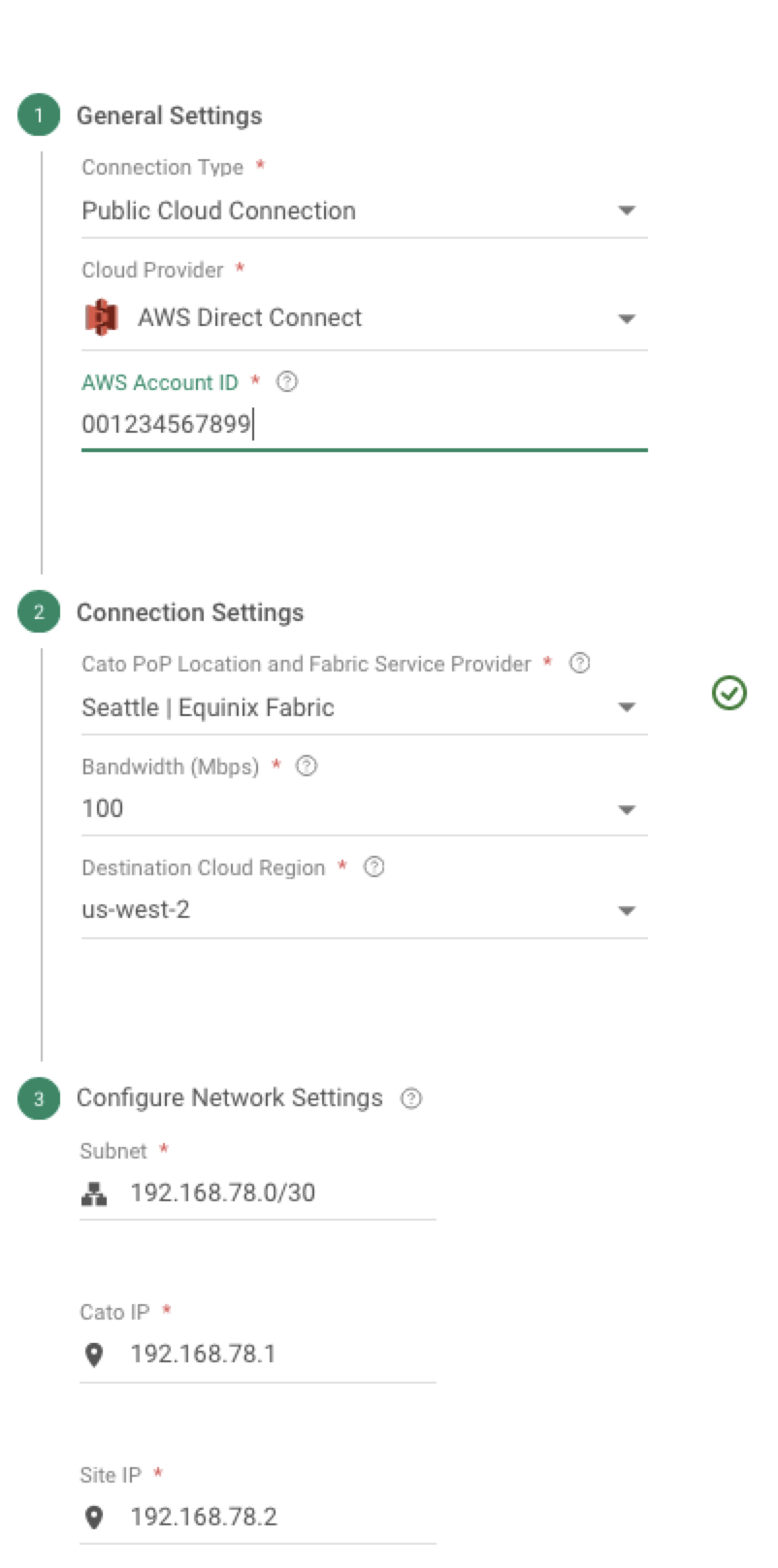Click the Cato IP location pin icon
This screenshot has height=1568, width=778.
(x=94, y=1355)
